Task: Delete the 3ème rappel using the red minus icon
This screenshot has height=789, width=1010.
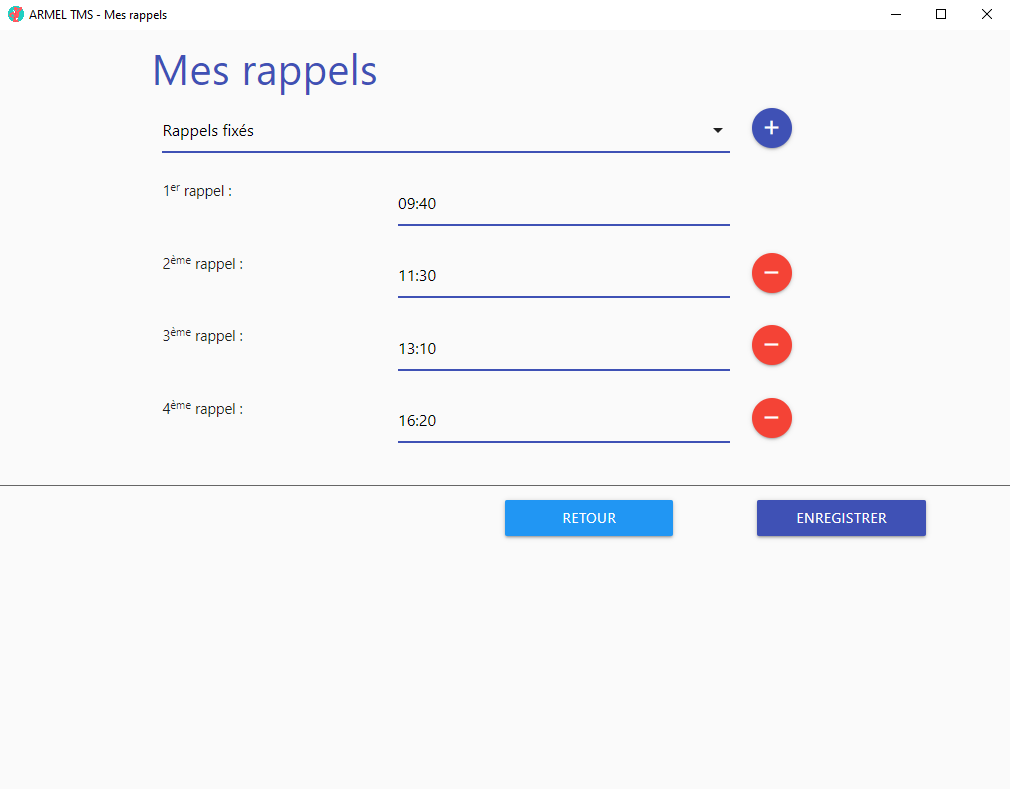Action: [771, 345]
